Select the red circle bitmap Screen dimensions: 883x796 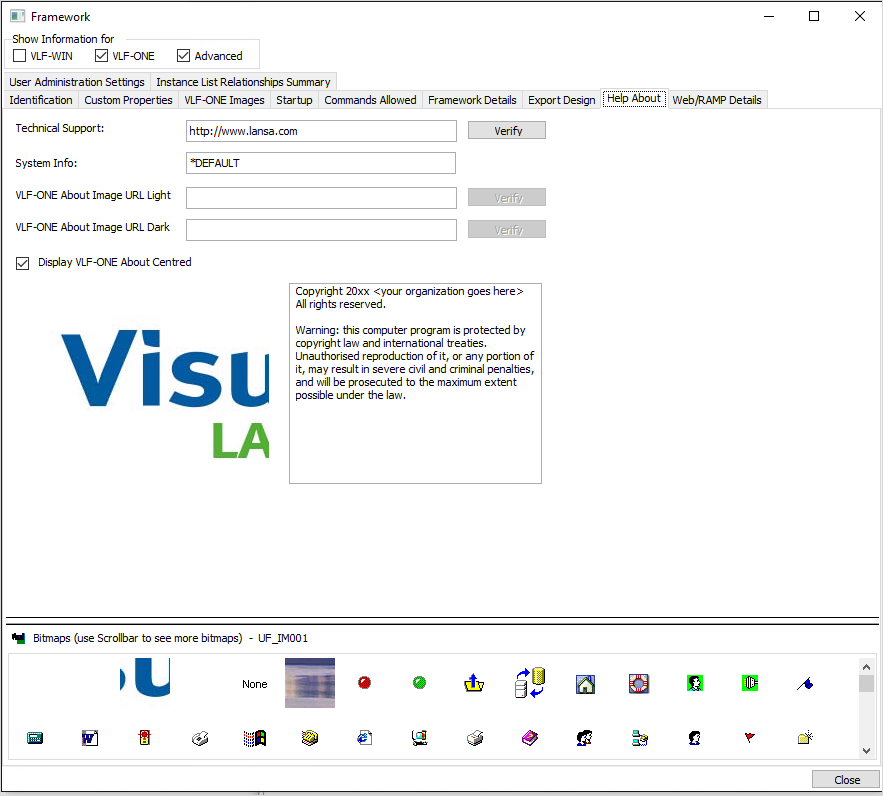(x=364, y=683)
